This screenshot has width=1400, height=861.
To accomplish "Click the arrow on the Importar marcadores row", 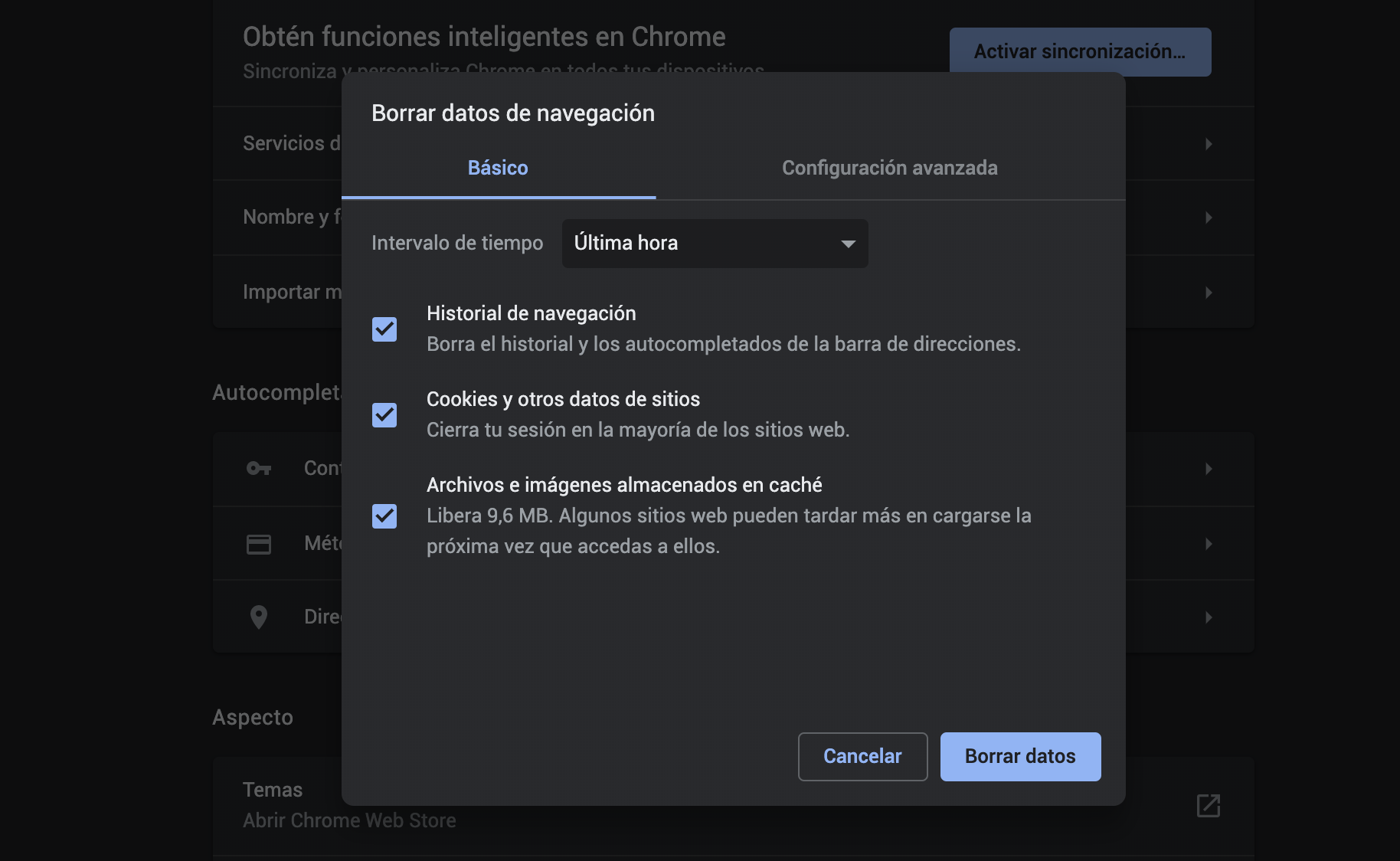I will (x=1209, y=292).
